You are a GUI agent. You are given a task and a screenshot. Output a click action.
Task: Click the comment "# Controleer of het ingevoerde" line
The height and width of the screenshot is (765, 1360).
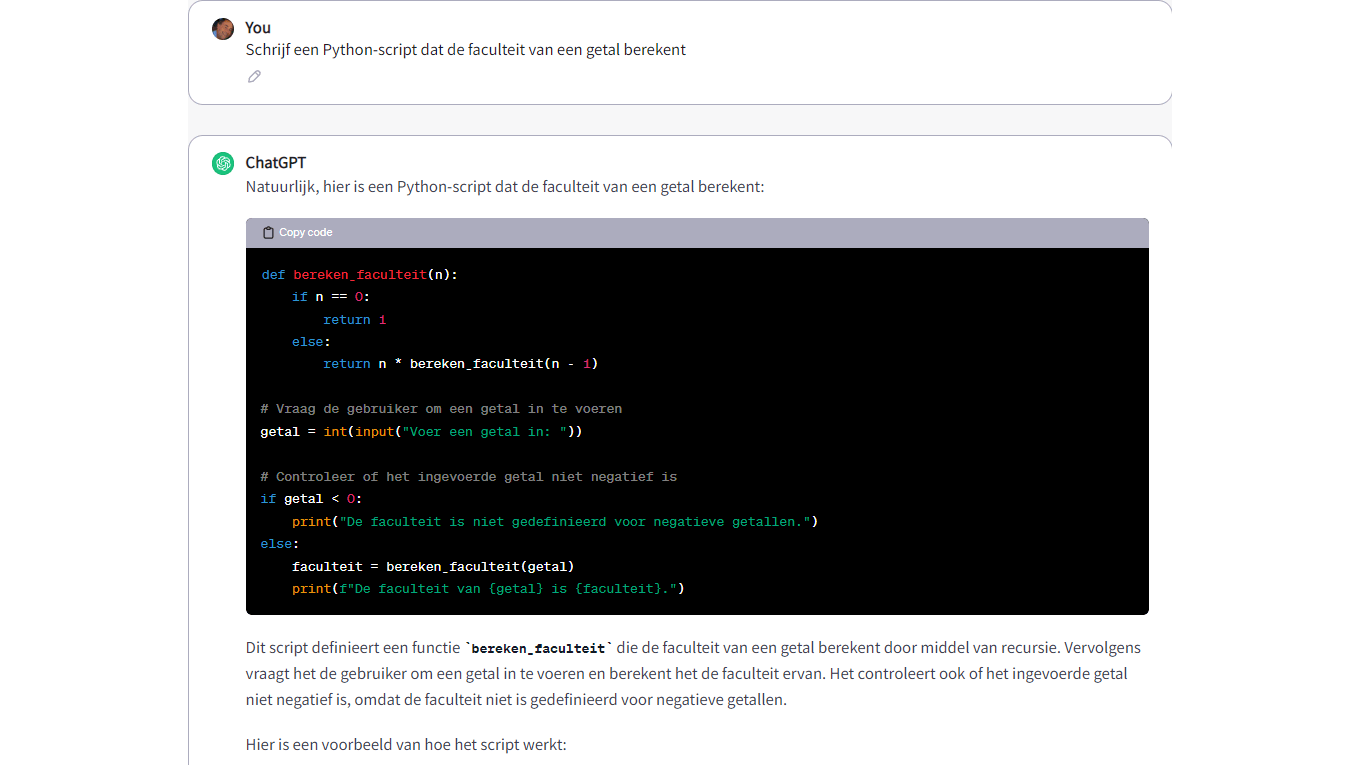(468, 477)
